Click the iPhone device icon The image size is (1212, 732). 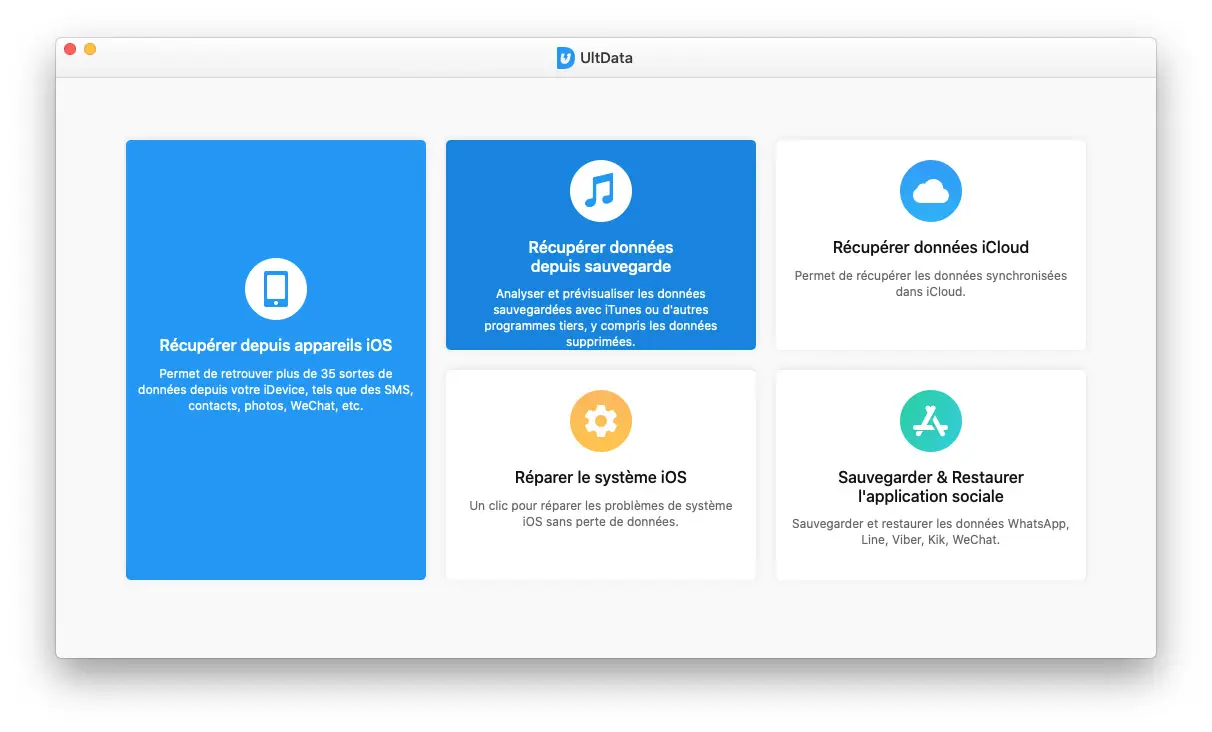(276, 289)
